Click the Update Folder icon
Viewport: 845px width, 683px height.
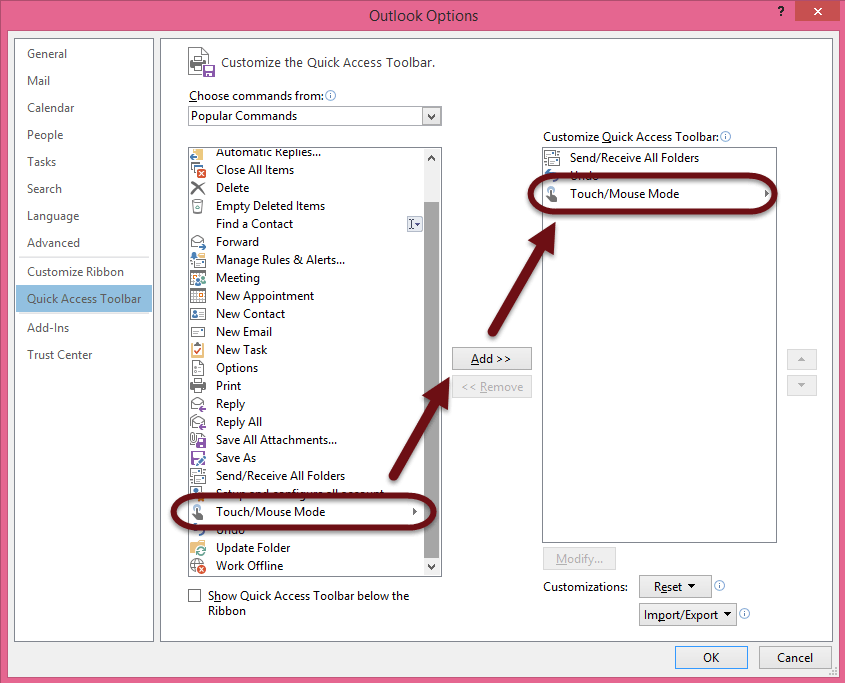coord(198,548)
